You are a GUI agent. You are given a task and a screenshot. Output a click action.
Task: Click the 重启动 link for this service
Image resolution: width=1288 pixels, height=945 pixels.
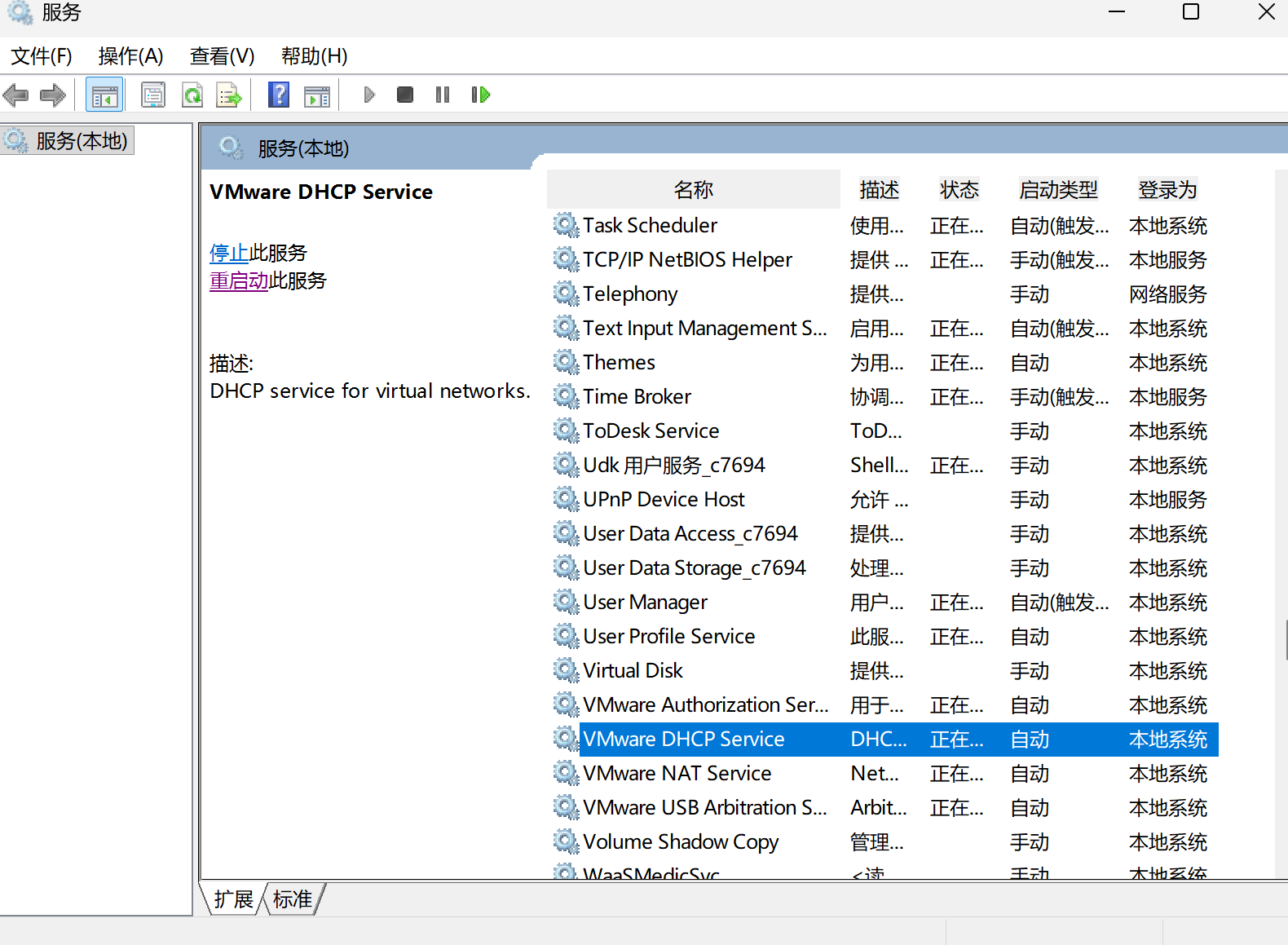point(239,281)
